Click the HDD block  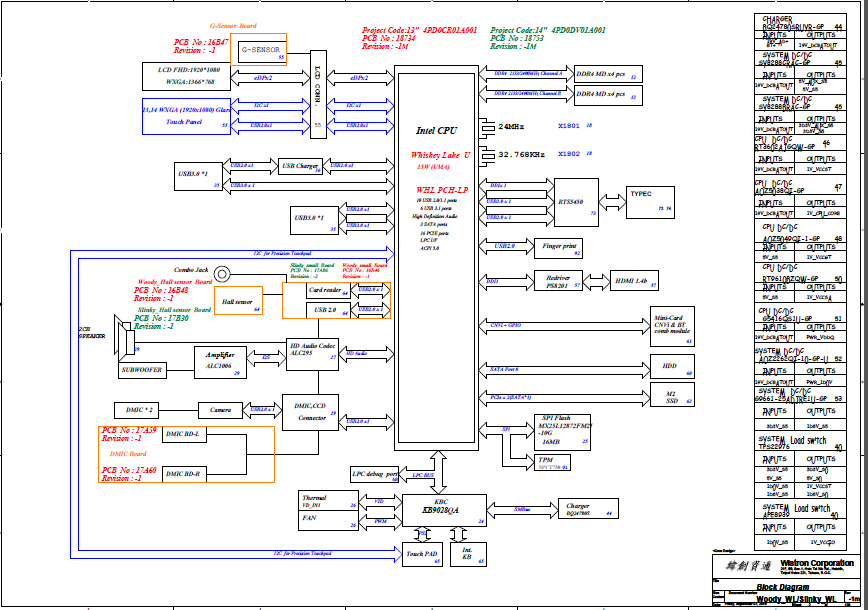click(x=672, y=366)
